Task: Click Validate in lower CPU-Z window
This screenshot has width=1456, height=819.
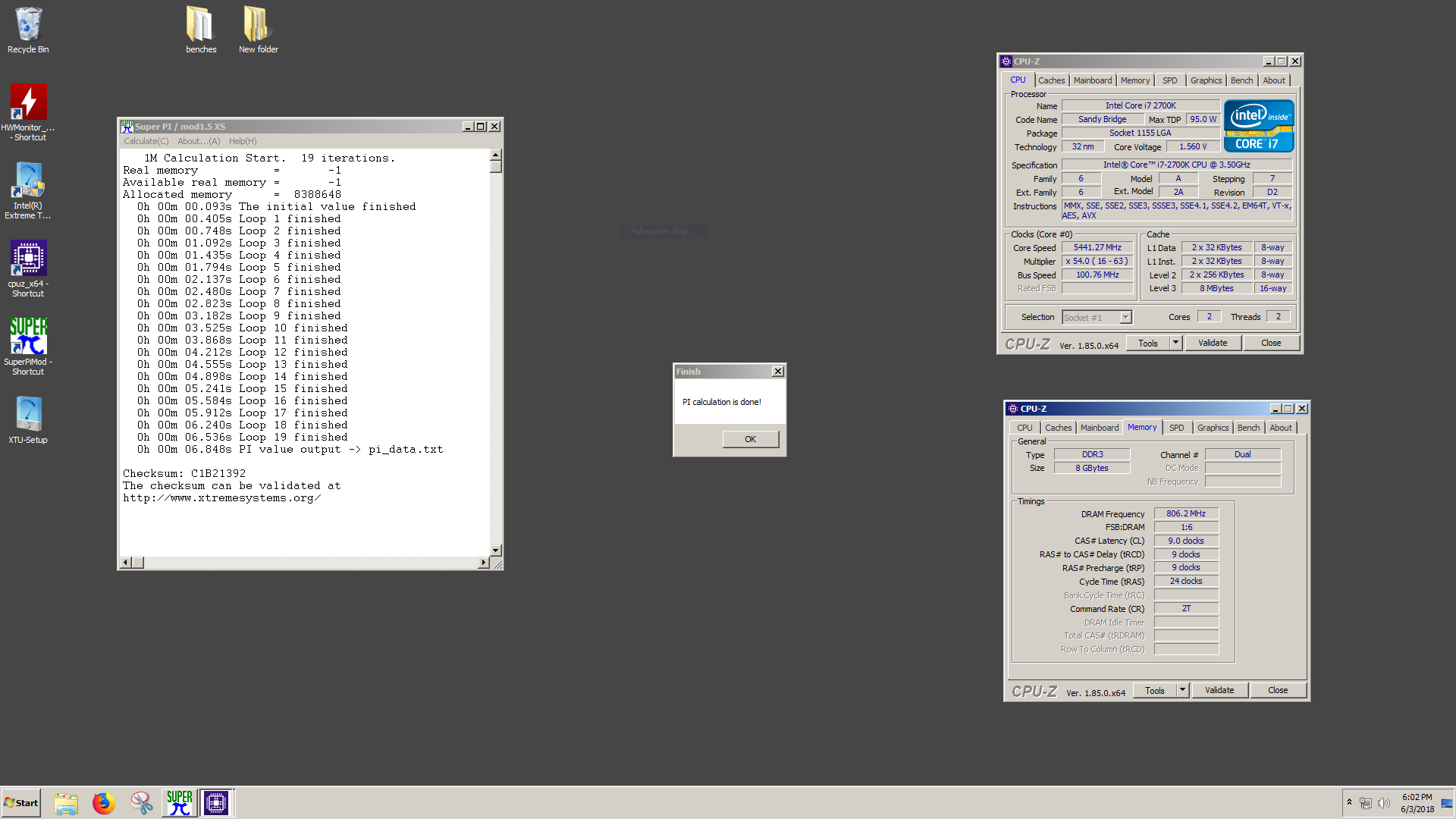Action: click(x=1219, y=691)
